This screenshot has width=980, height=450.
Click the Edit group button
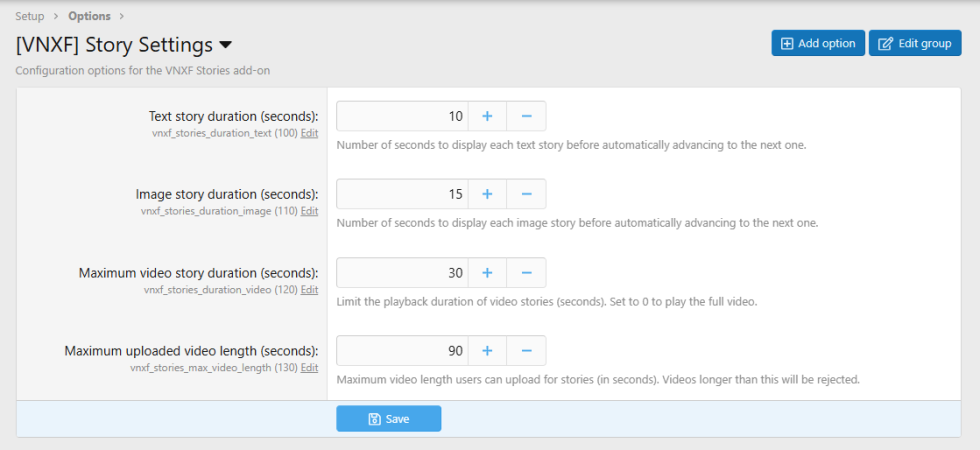click(914, 43)
